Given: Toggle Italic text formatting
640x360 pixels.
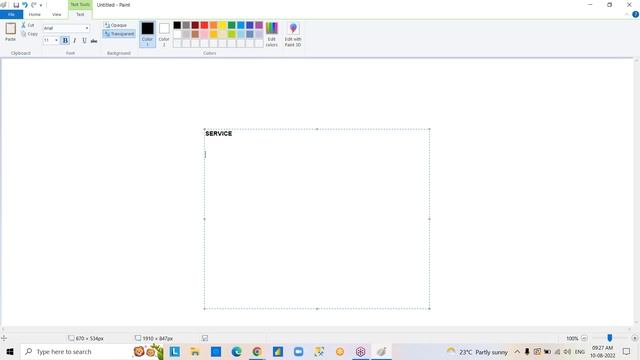Looking at the screenshot, I should click(75, 40).
